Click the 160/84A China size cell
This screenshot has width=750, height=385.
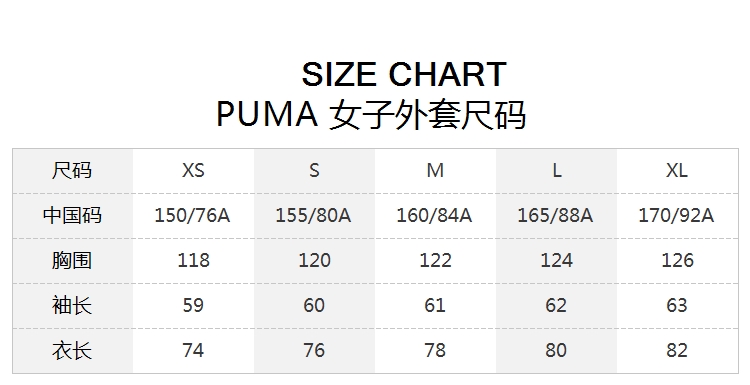pyautogui.click(x=434, y=216)
